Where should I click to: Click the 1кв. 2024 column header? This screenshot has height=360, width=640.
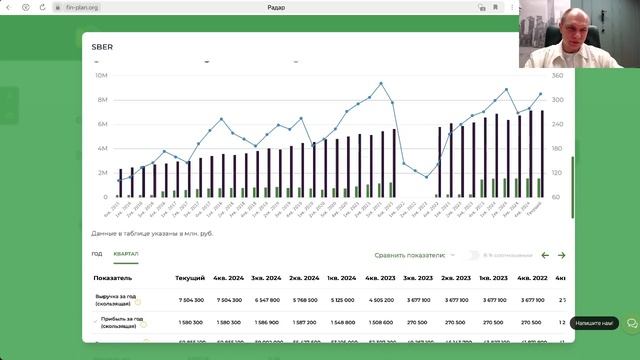(x=342, y=278)
